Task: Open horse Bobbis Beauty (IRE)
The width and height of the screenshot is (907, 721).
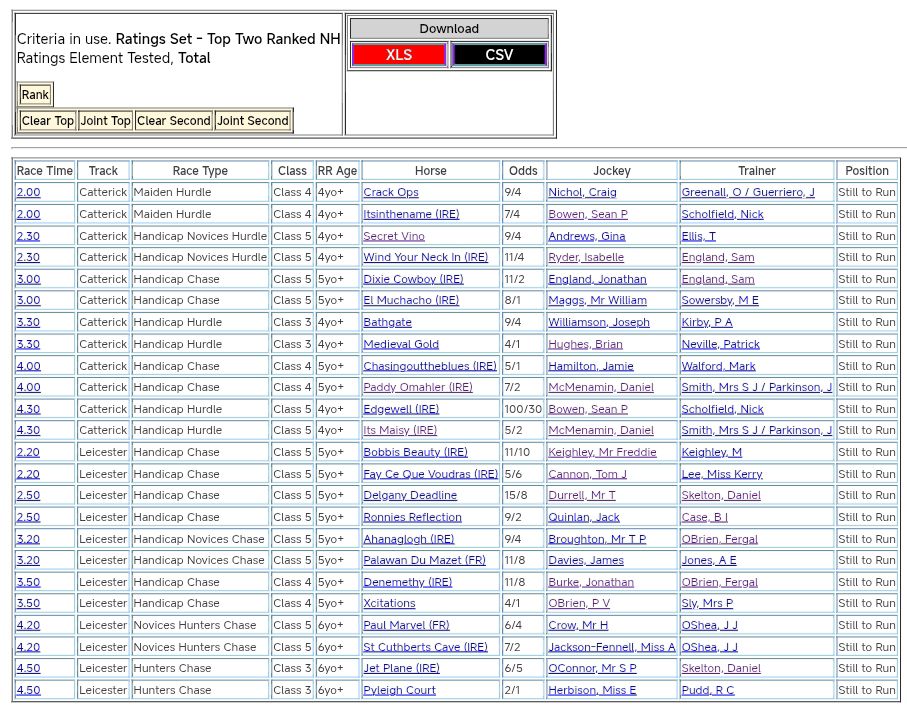Action: tap(415, 453)
